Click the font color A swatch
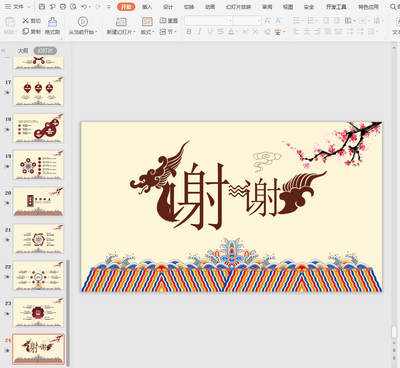Screen dimensions: 400x368 click(x=231, y=32)
